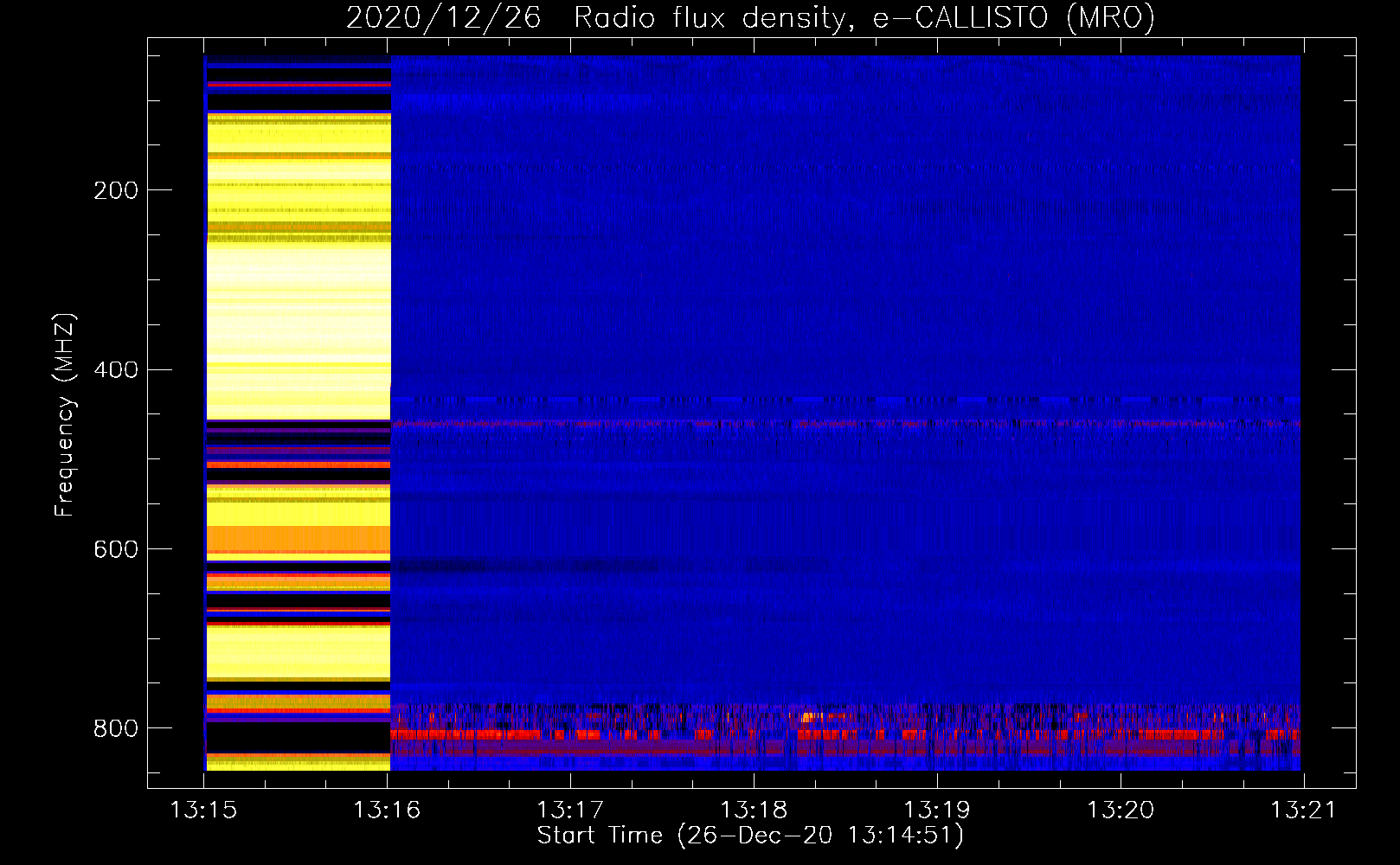Viewport: 1400px width, 865px height.
Task: Click the 13:15 time tick label
Action: point(203,810)
